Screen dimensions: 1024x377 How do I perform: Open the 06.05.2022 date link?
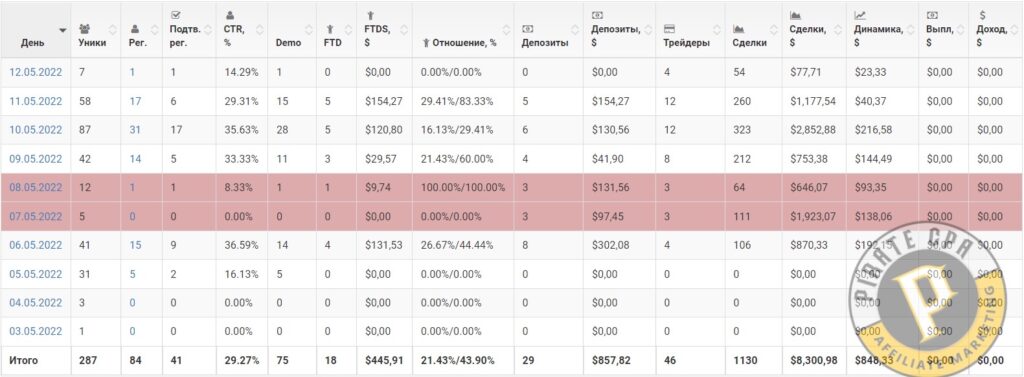pyautogui.click(x=36, y=245)
